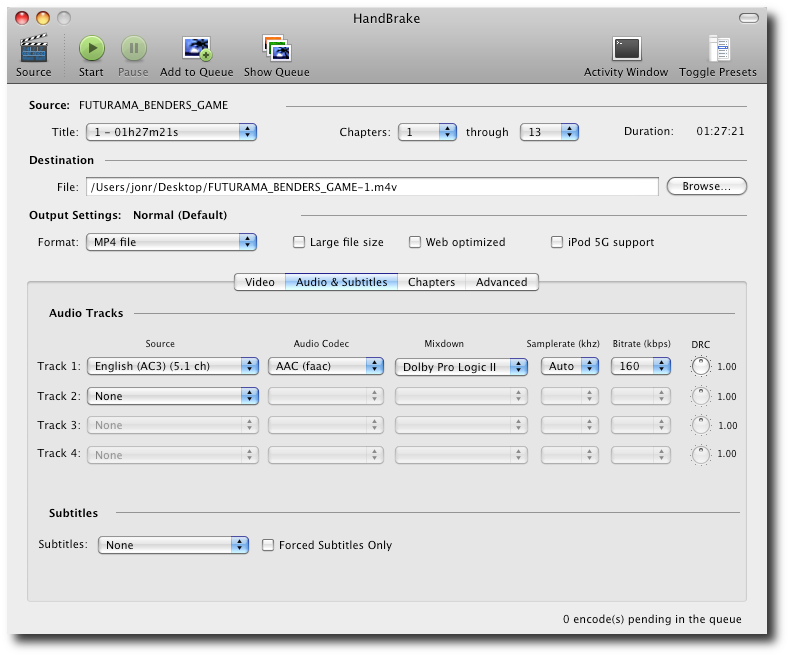
Task: Click the Browse... button
Action: pos(706,186)
